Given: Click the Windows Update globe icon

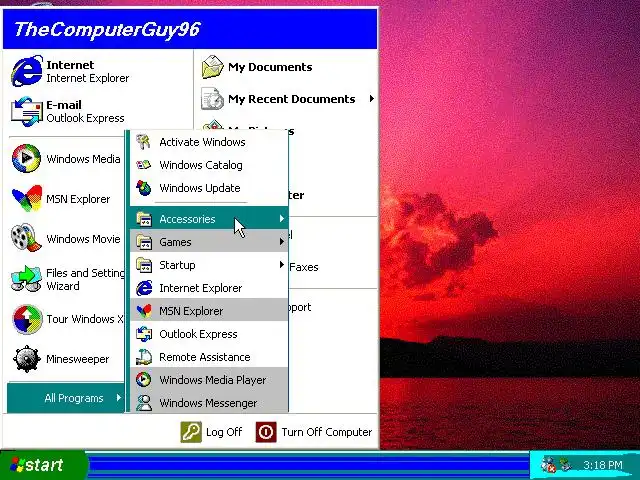Looking at the screenshot, I should (144, 188).
